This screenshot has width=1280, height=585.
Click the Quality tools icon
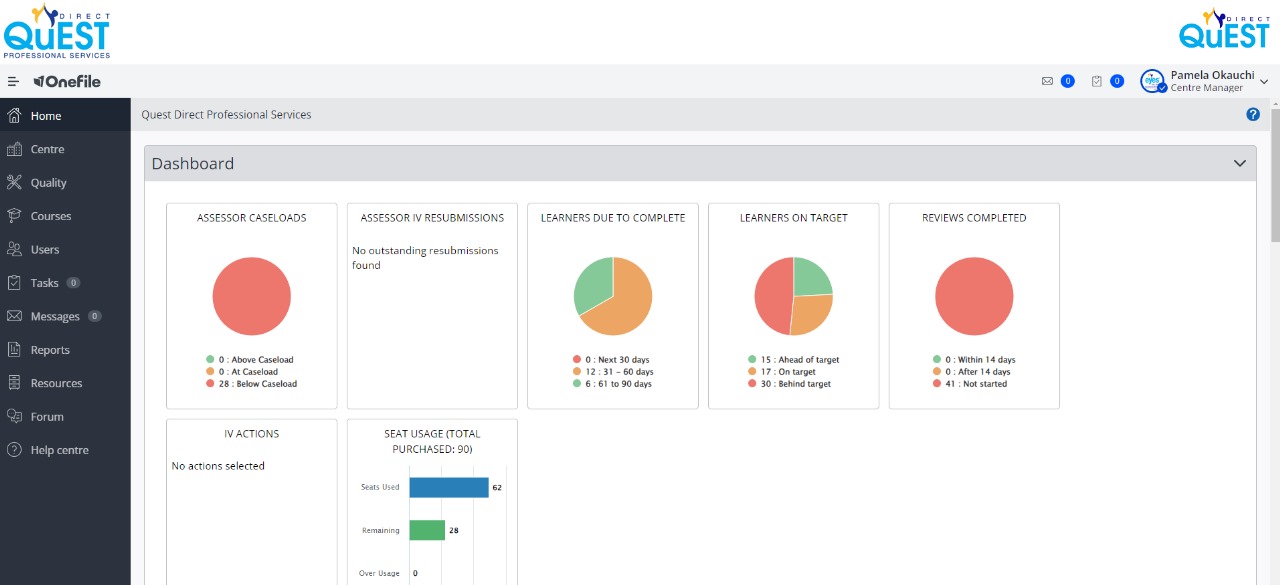[14, 182]
